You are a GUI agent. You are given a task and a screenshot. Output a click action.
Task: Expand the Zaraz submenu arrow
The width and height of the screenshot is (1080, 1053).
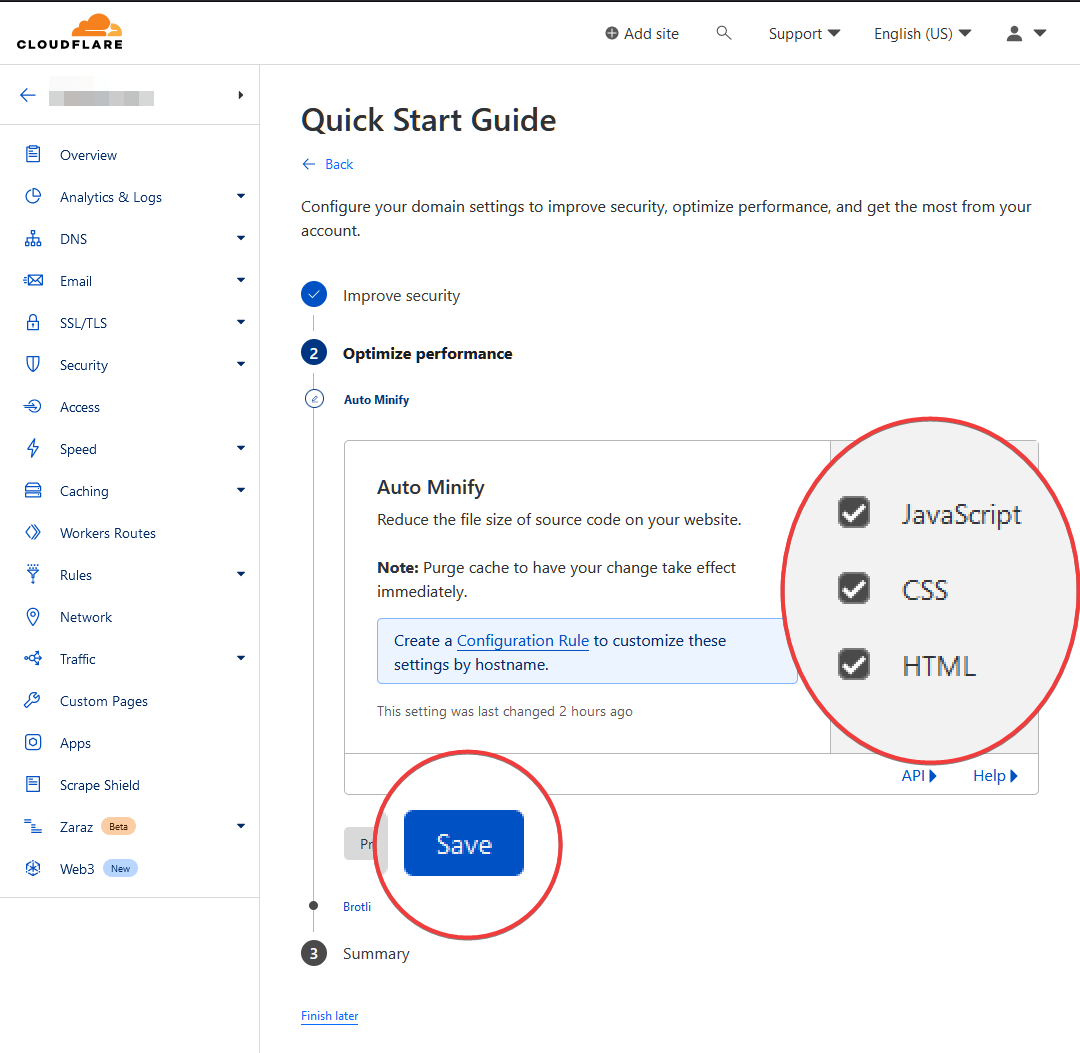[240, 826]
